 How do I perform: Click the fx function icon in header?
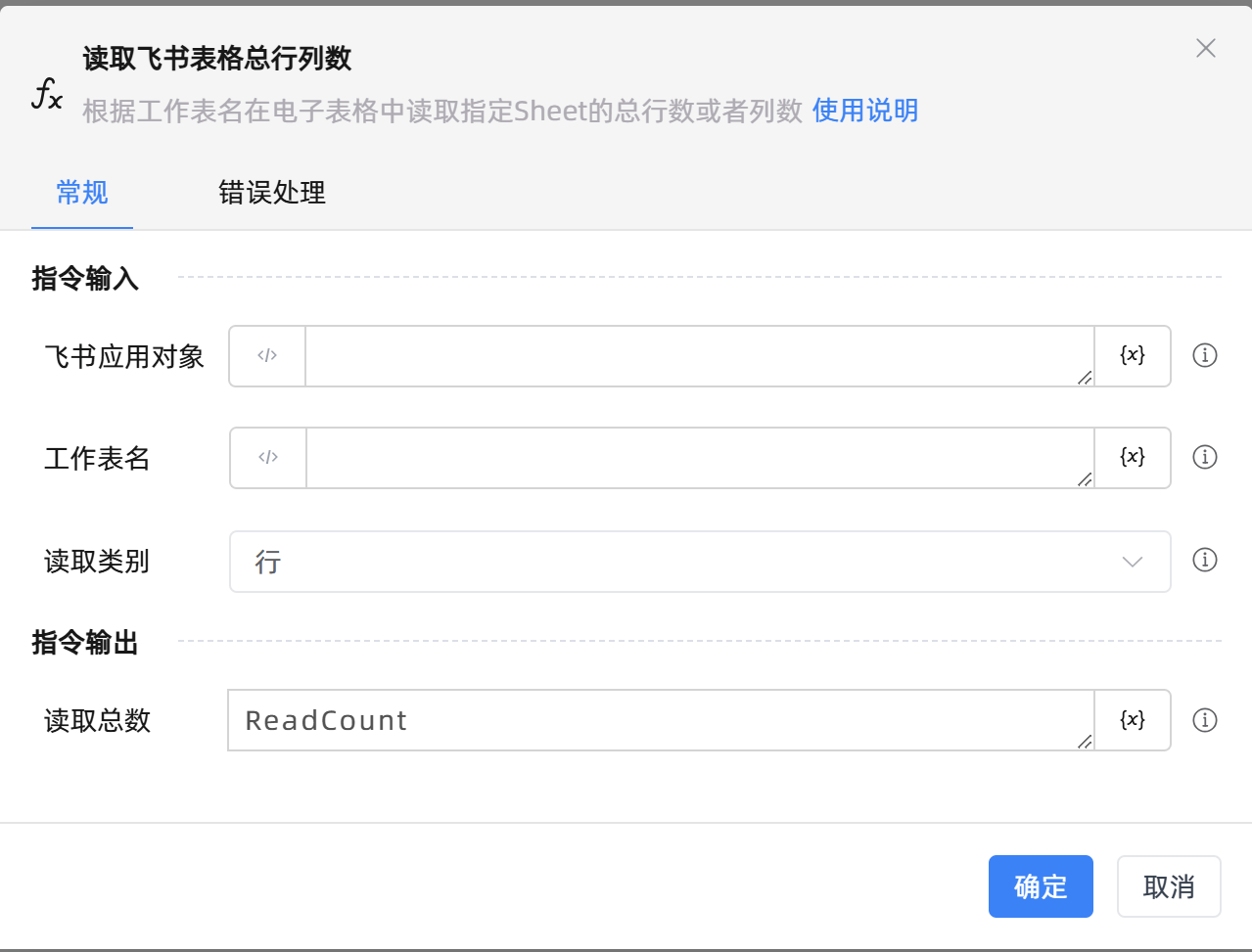point(47,94)
